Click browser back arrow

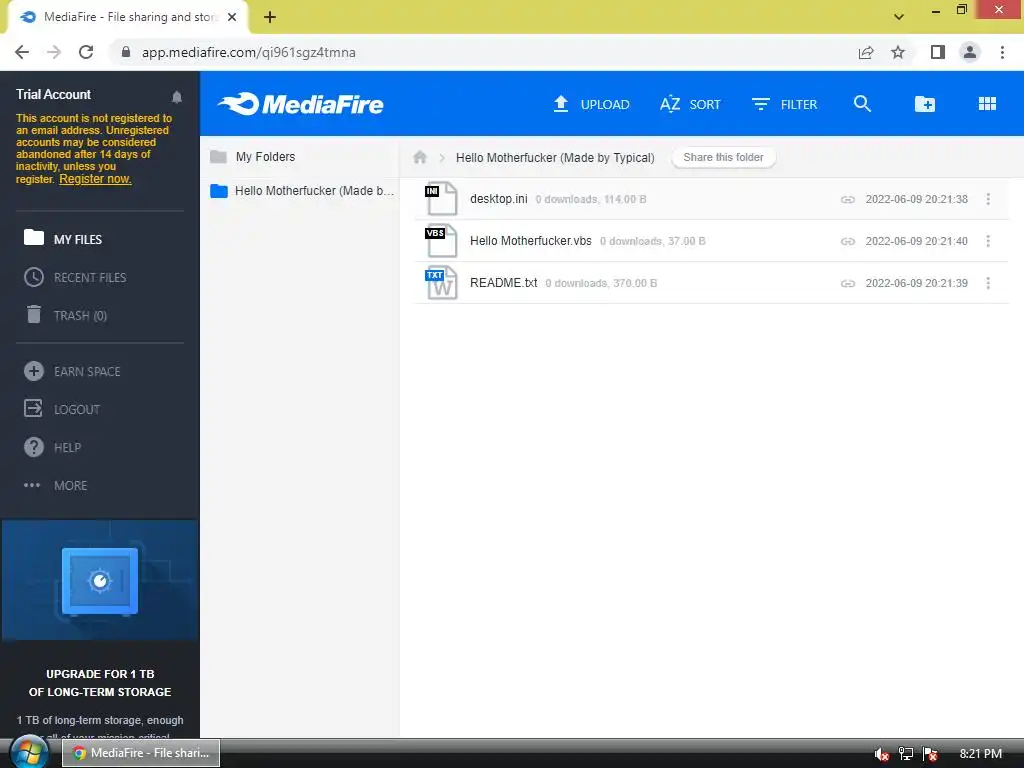point(22,52)
